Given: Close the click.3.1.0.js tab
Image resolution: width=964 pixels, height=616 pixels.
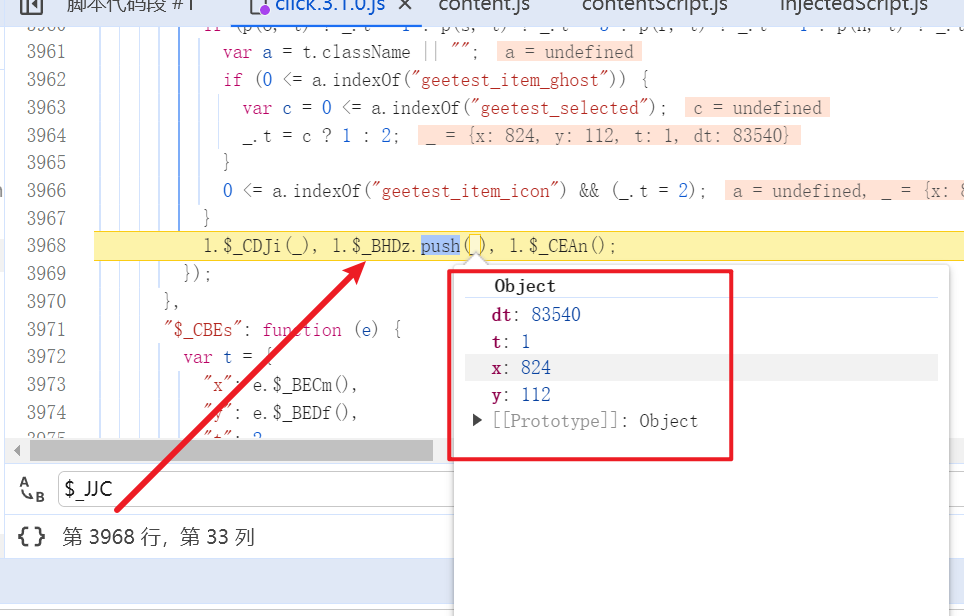Looking at the screenshot, I should pos(404,6).
